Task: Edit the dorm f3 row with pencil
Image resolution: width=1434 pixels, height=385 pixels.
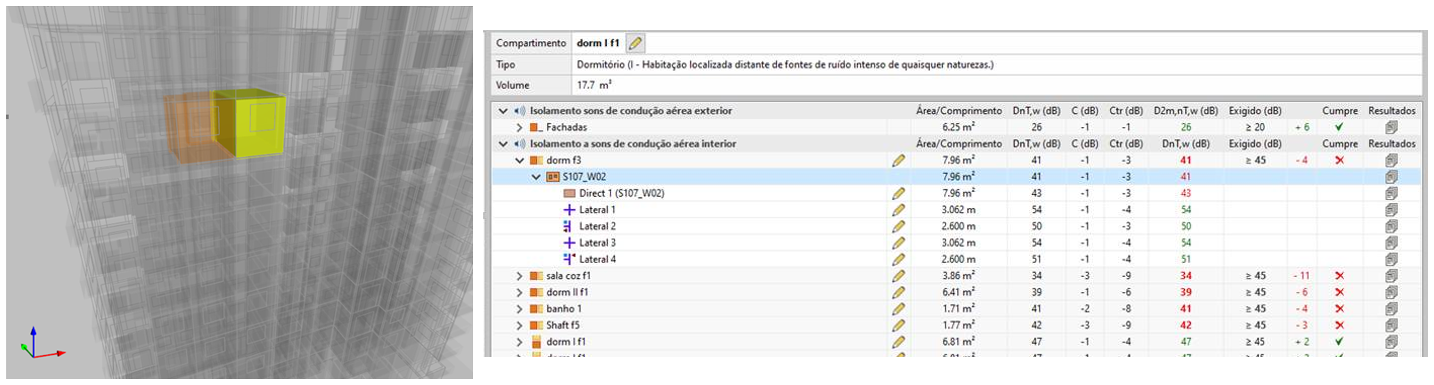Action: click(898, 160)
